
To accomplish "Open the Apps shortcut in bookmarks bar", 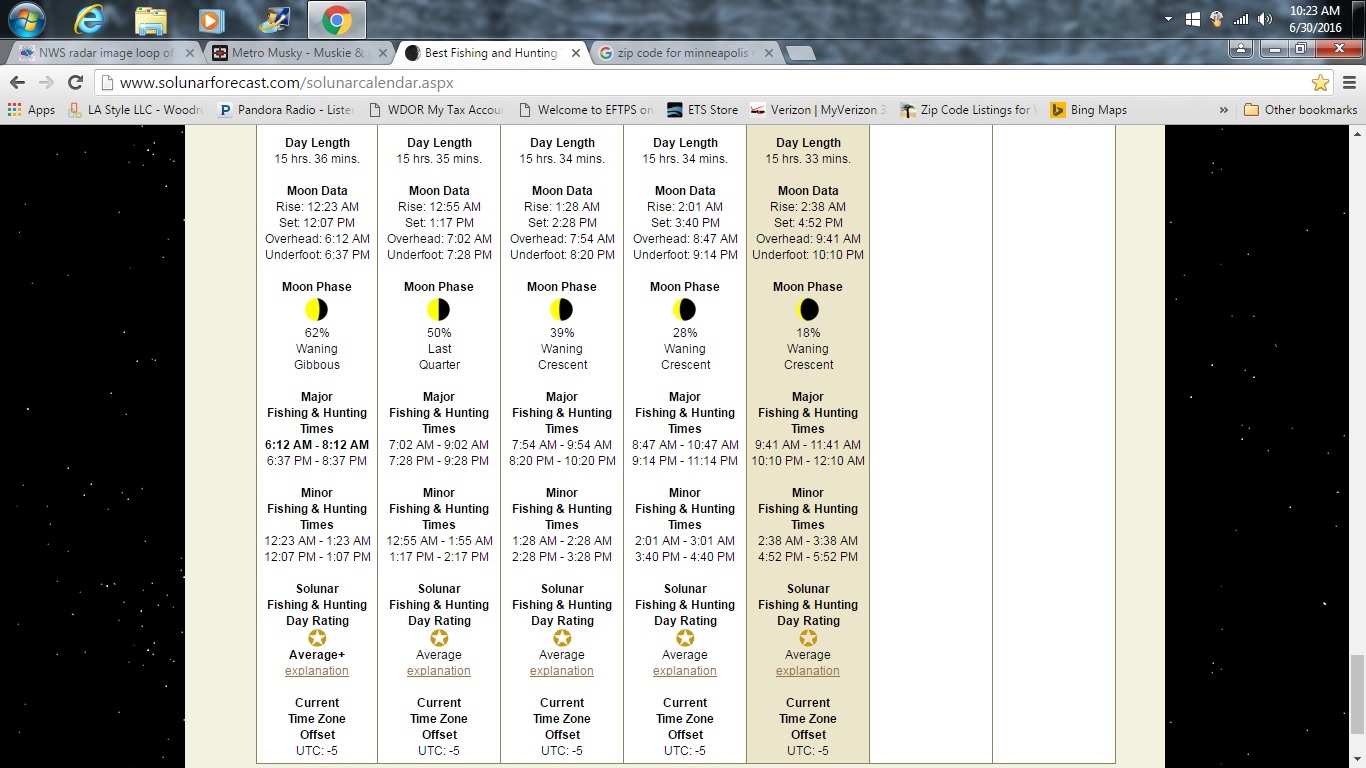I will [31, 110].
